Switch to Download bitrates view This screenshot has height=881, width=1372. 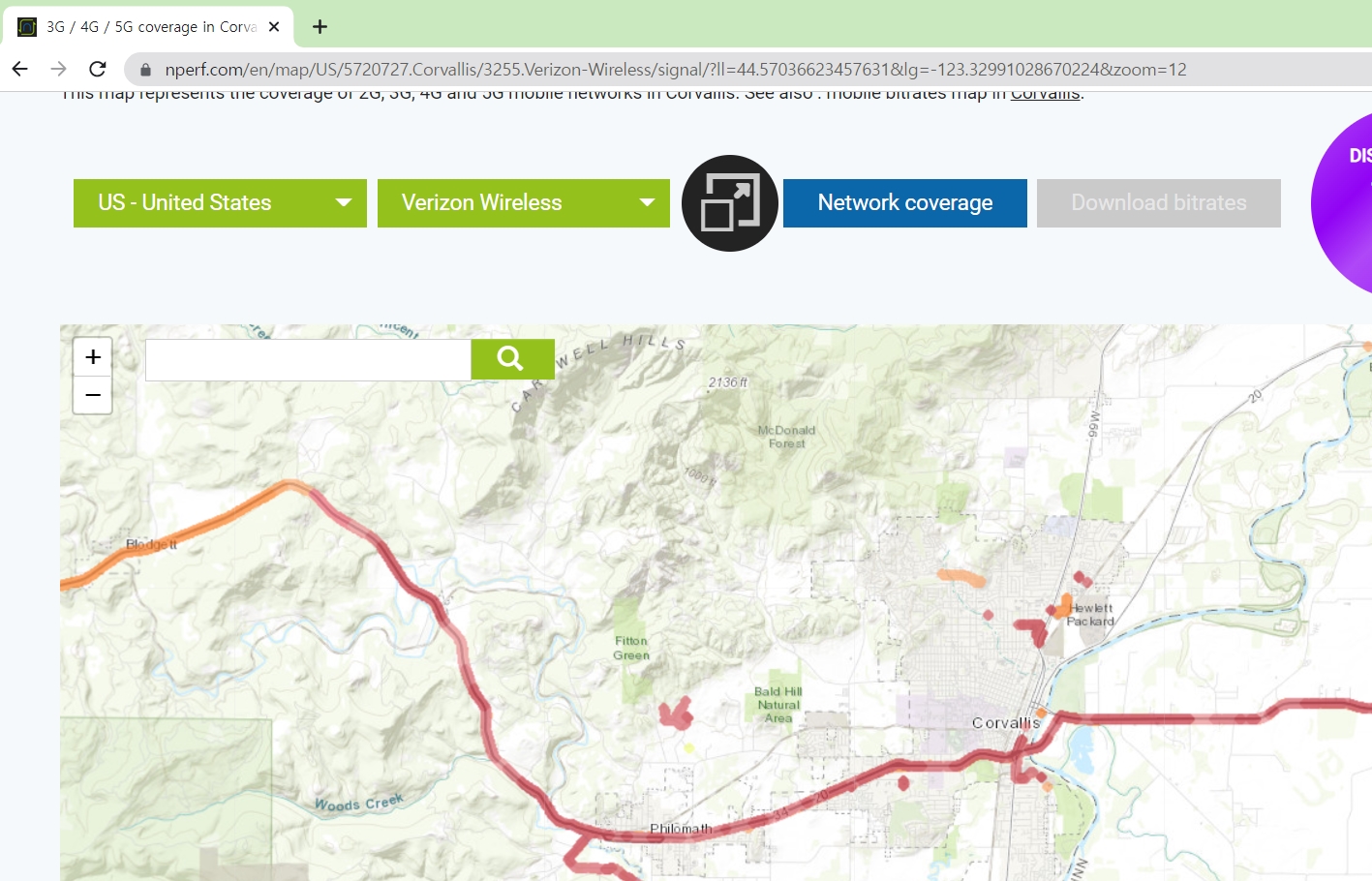point(1159,203)
